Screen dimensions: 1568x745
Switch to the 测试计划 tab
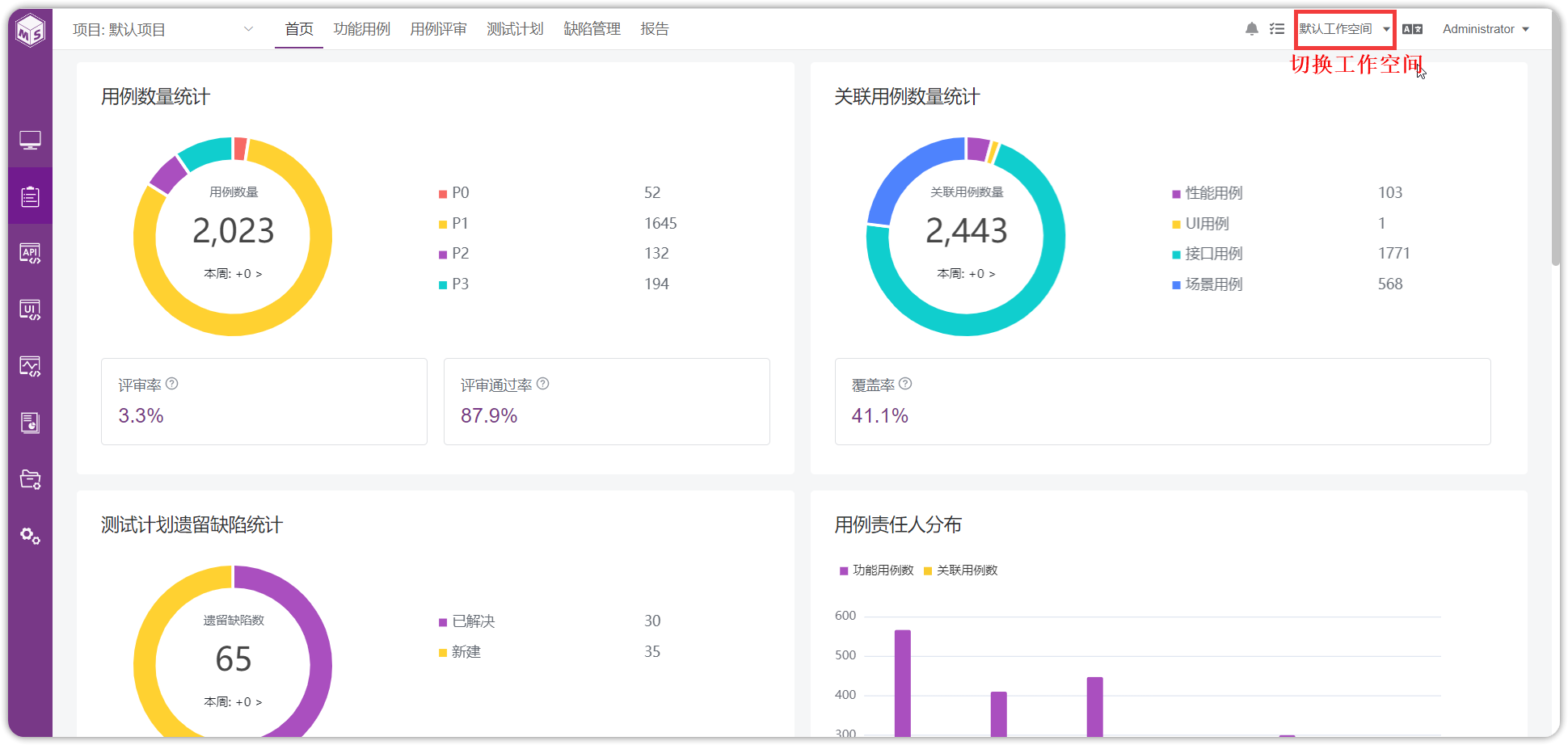pyautogui.click(x=516, y=29)
